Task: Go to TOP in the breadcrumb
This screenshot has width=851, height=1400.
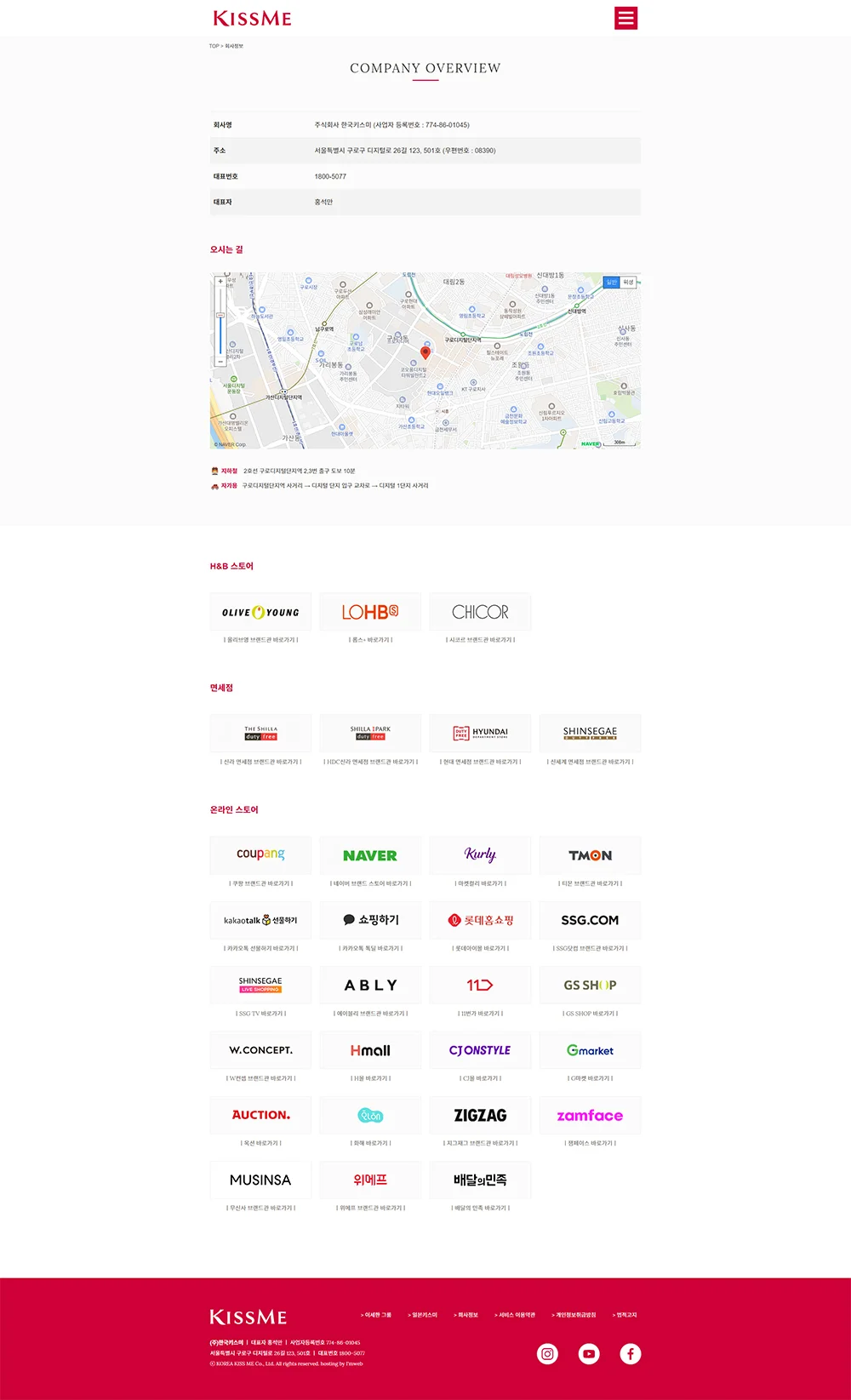Action: coord(214,46)
